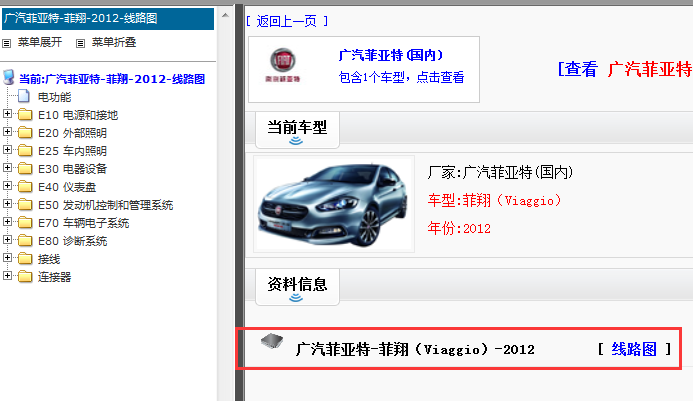Click the left panel scrollbar up arrow
This screenshot has height=401, width=693.
tap(225, 15)
